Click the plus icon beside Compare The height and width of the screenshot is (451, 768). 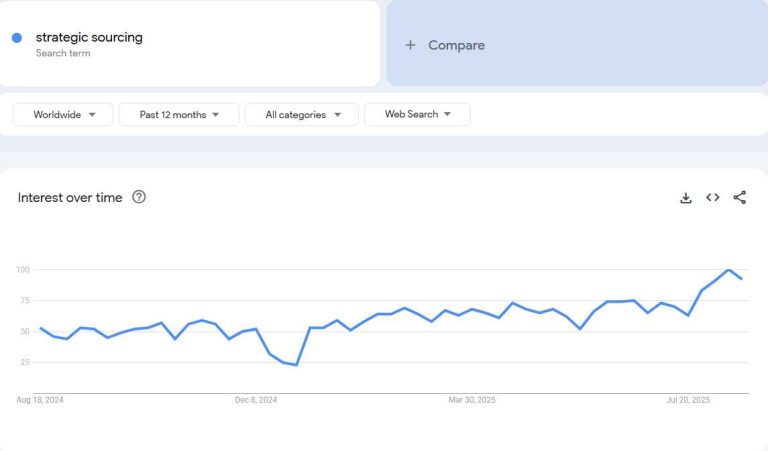click(x=410, y=45)
